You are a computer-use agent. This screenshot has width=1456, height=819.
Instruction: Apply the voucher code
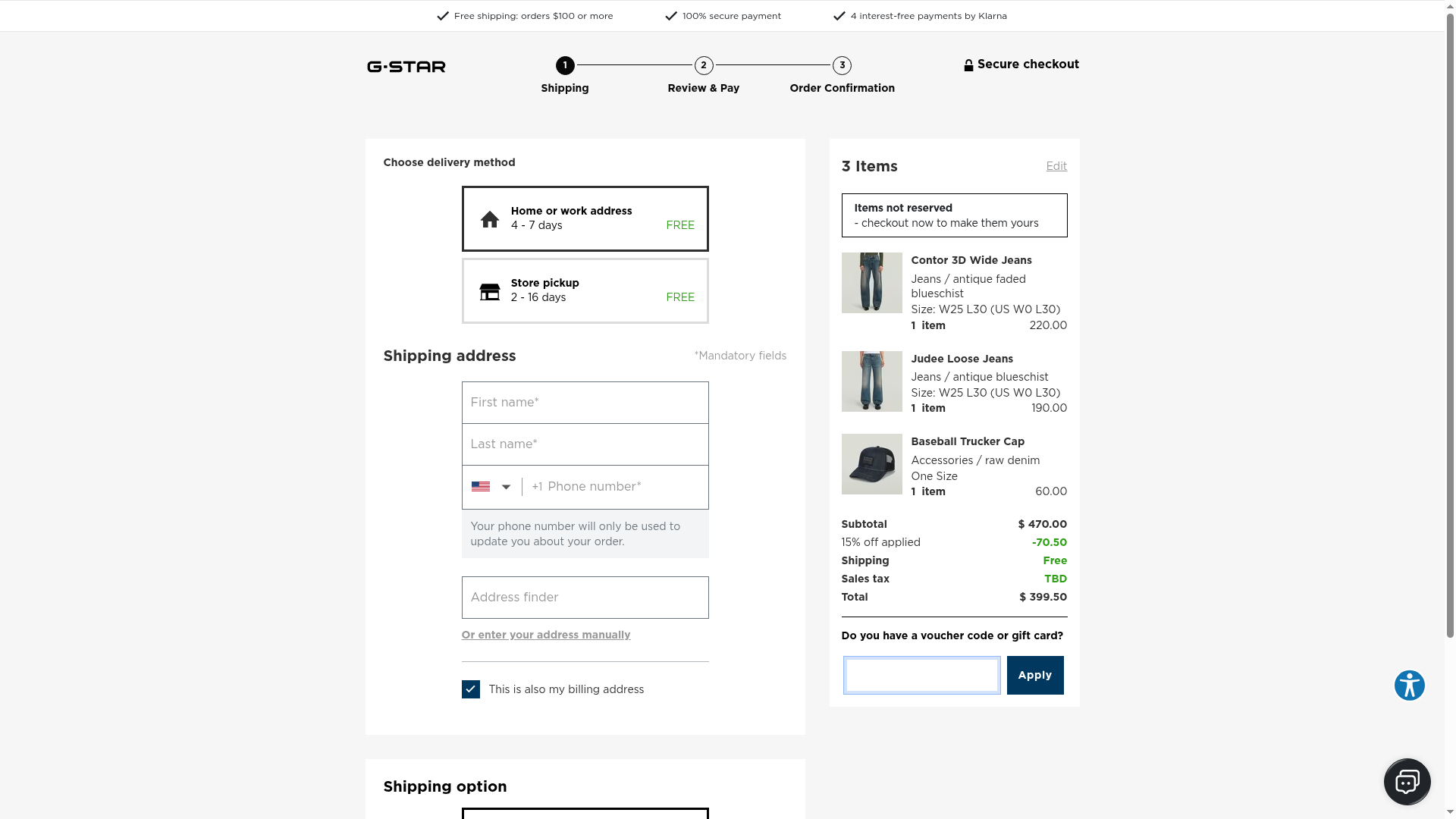[1034, 675]
